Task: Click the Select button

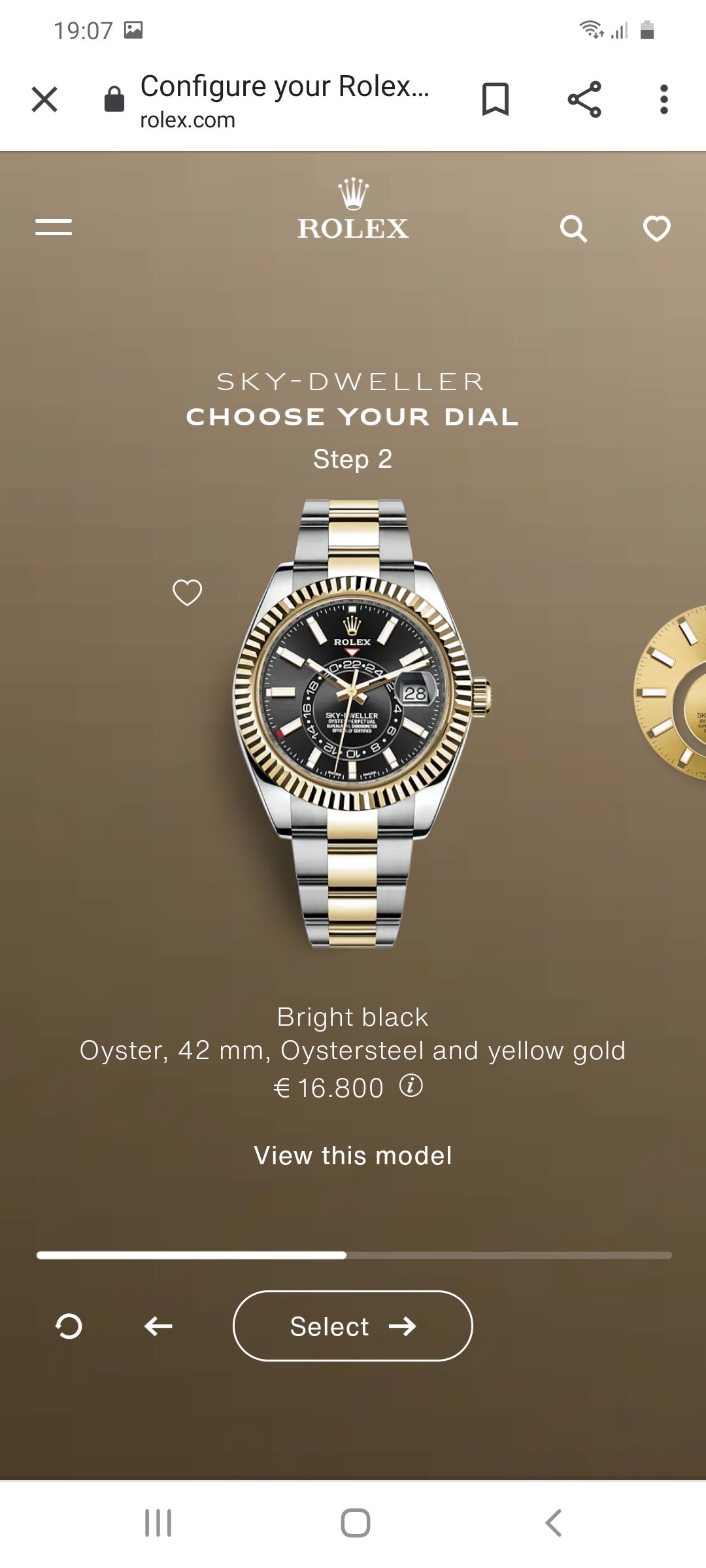Action: pyautogui.click(x=353, y=1326)
